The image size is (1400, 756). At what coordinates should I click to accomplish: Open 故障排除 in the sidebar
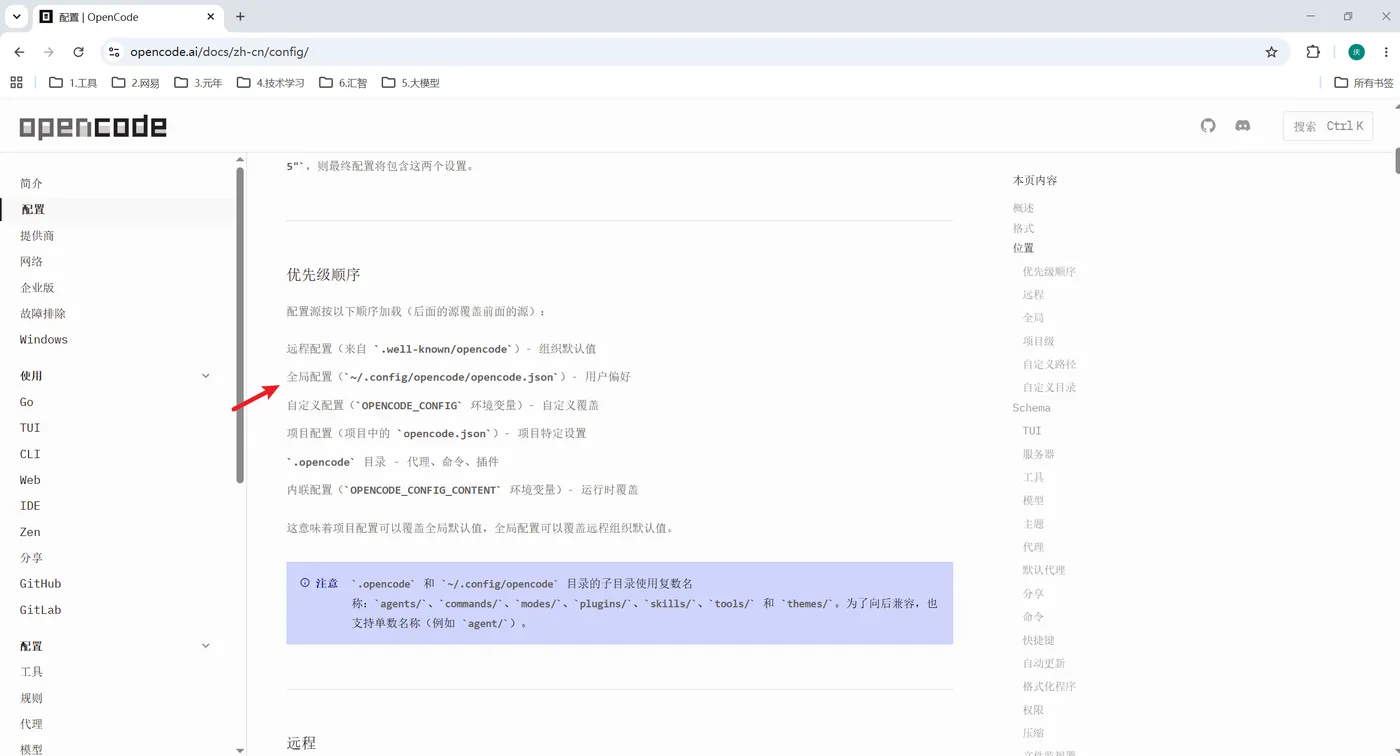[x=43, y=314]
